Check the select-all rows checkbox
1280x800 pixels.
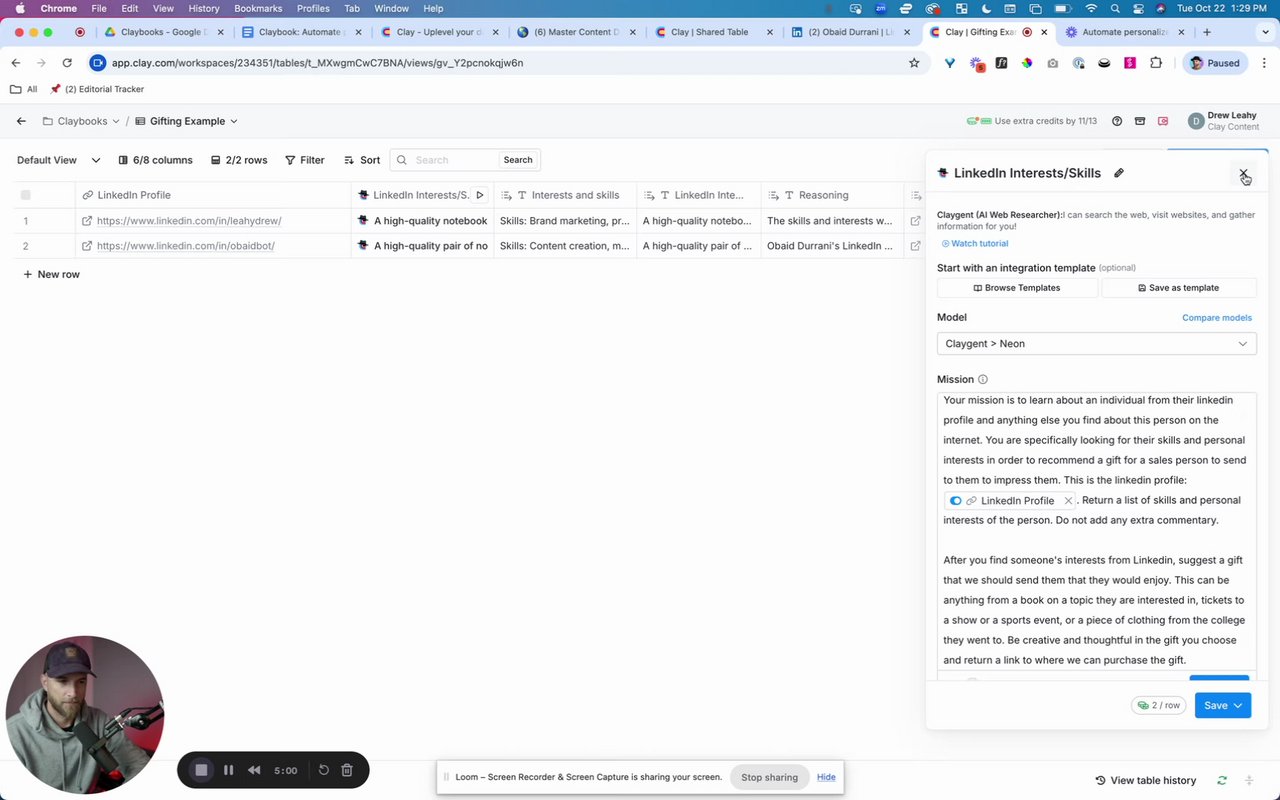coord(26,195)
